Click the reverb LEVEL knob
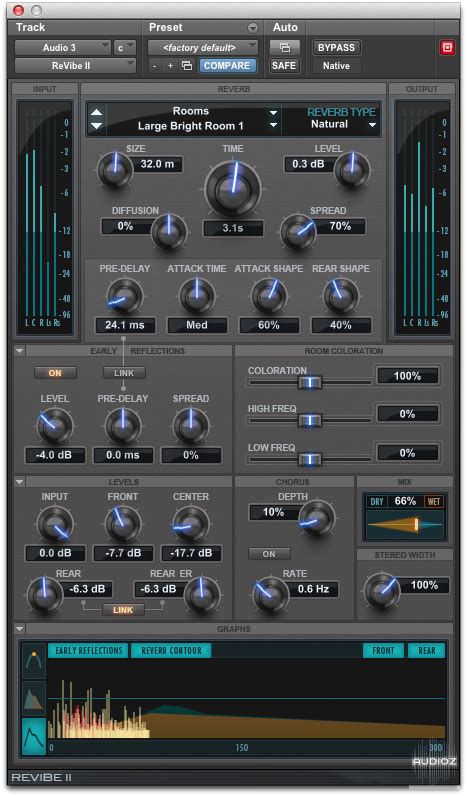 tap(351, 170)
